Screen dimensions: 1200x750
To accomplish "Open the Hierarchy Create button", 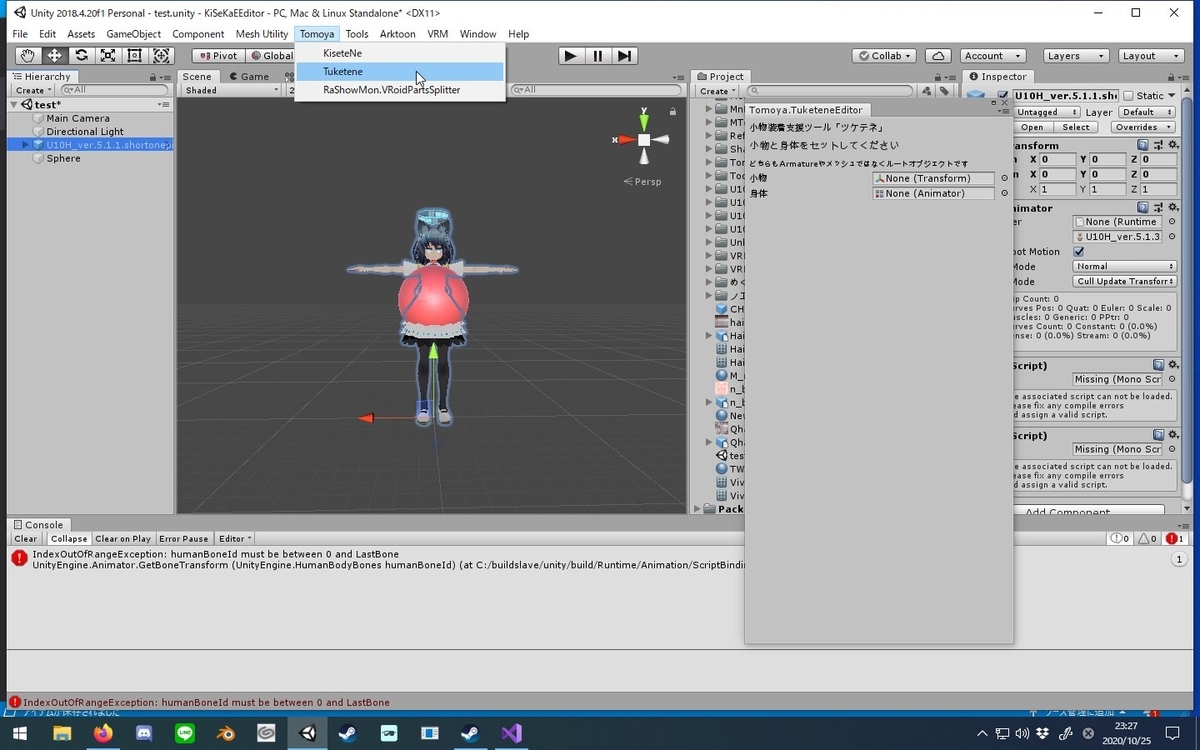I will tap(31, 90).
